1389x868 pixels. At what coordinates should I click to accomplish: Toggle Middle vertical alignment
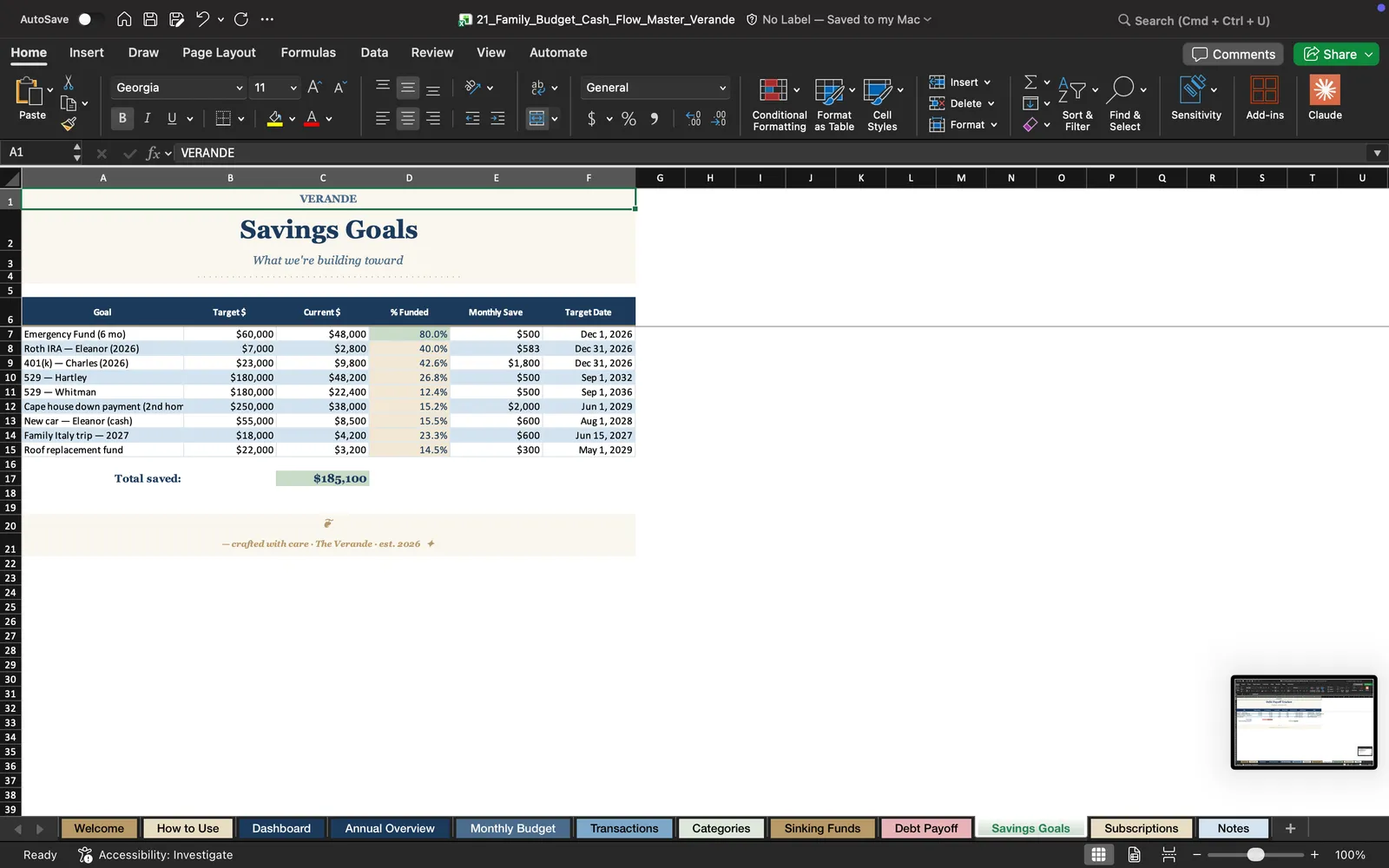(x=407, y=88)
